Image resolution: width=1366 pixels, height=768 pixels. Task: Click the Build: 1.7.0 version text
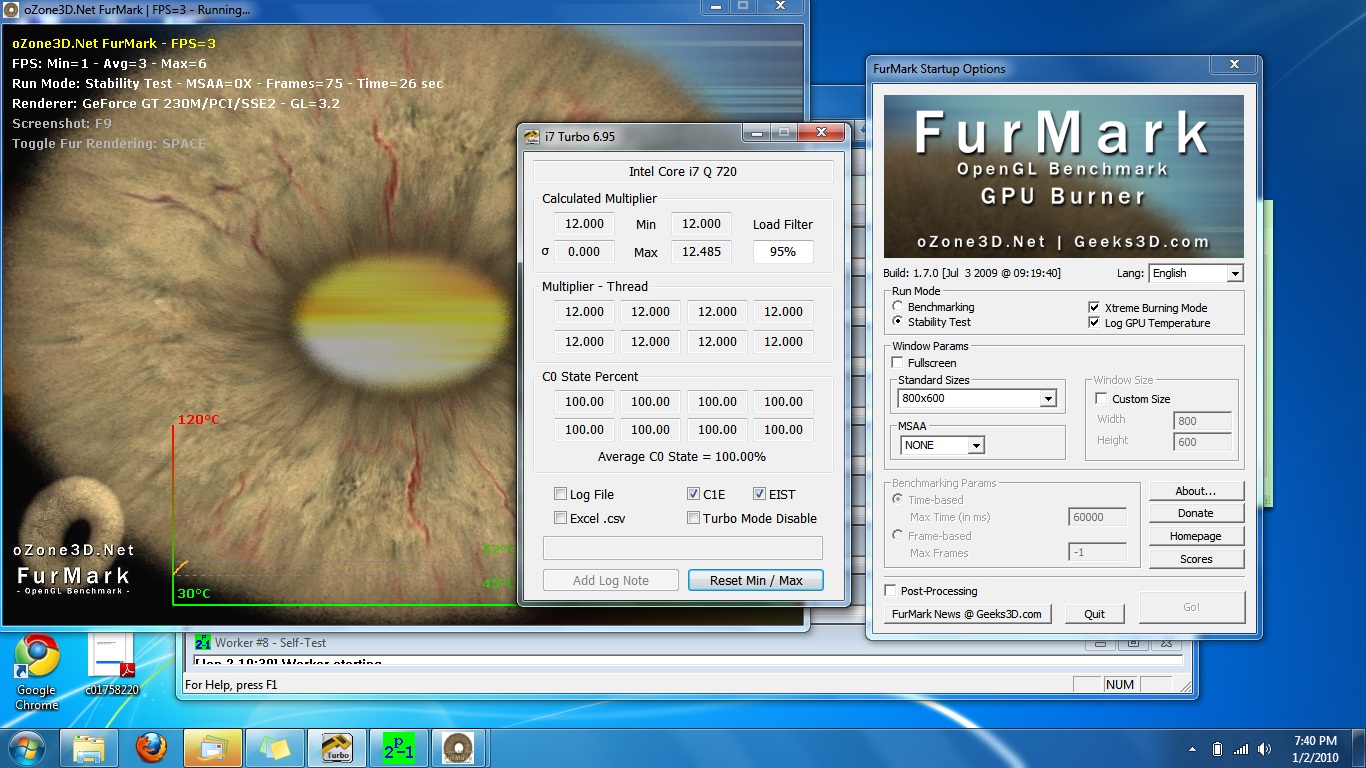972,273
